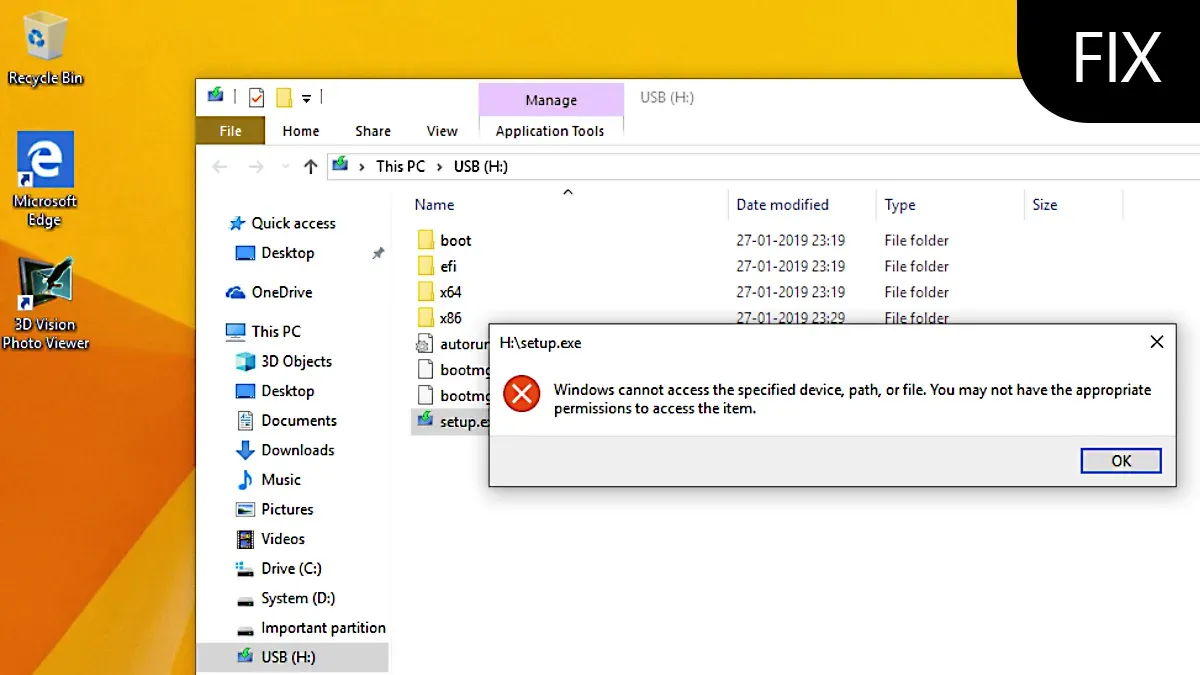The height and width of the screenshot is (675, 1200).
Task: Close the H:\setup.exe error dialog
Action: pos(1157,342)
